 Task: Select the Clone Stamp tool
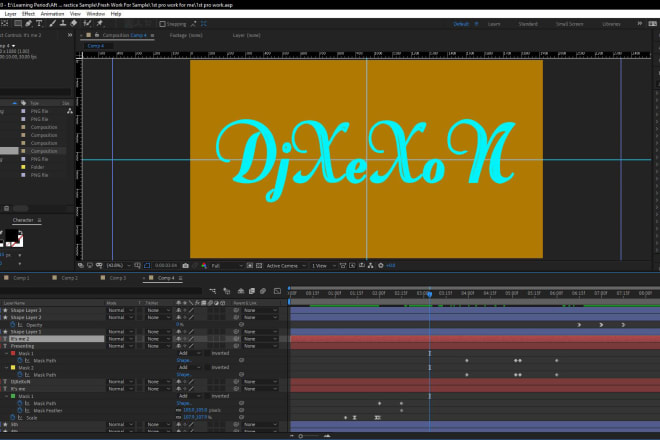(63, 24)
